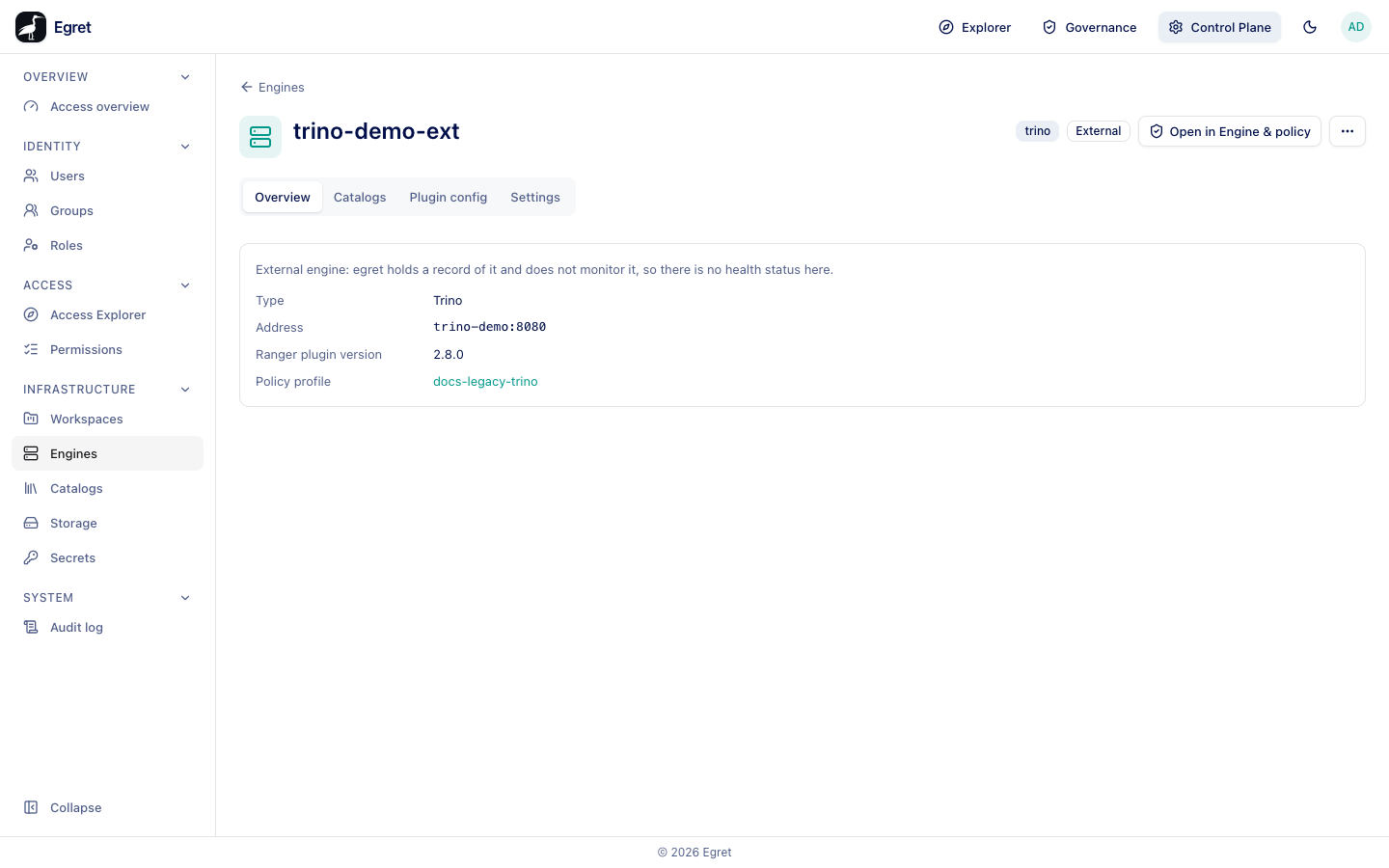Switch to the Plugin config tab
The image size is (1389, 868).
pyautogui.click(x=449, y=197)
